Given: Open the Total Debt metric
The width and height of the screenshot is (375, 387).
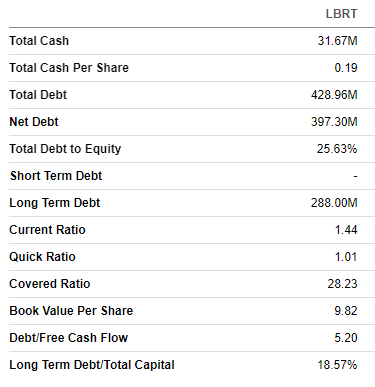Looking at the screenshot, I should [x=38, y=95].
